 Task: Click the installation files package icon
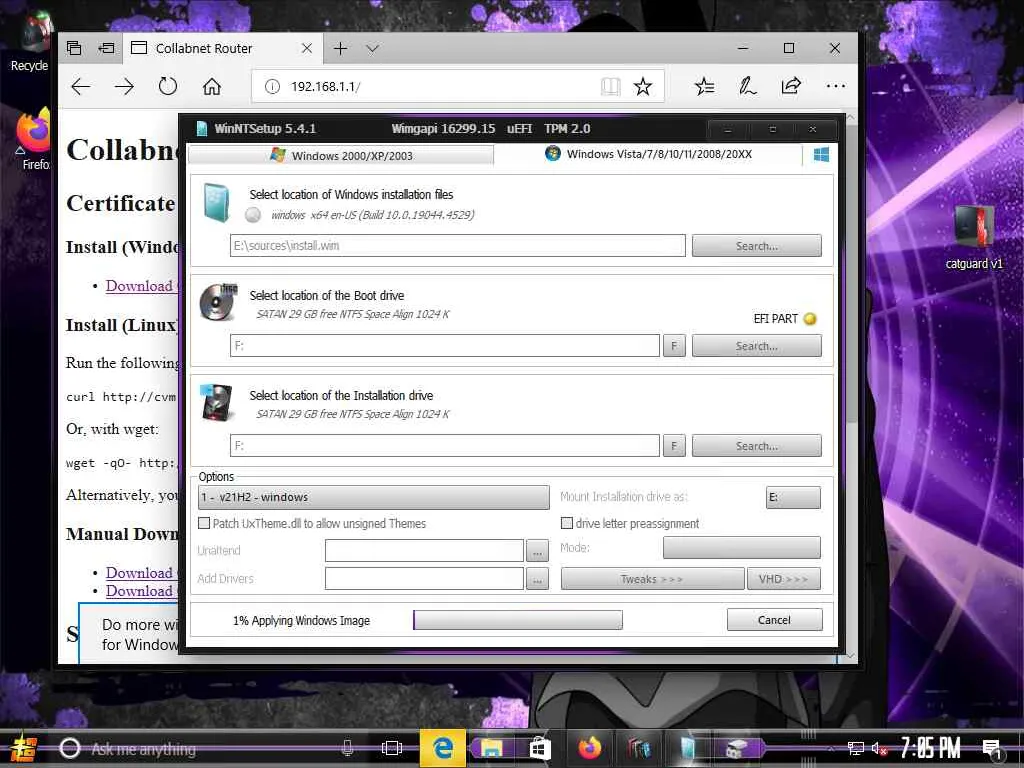(216, 202)
